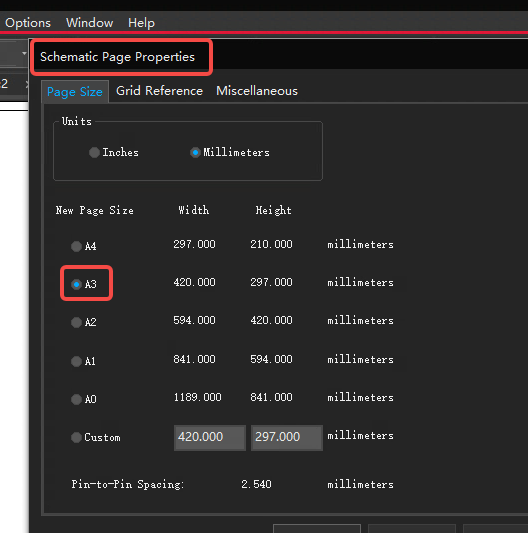Viewport: 528px width, 533px height.
Task: Open the Options menu
Action: [28, 23]
